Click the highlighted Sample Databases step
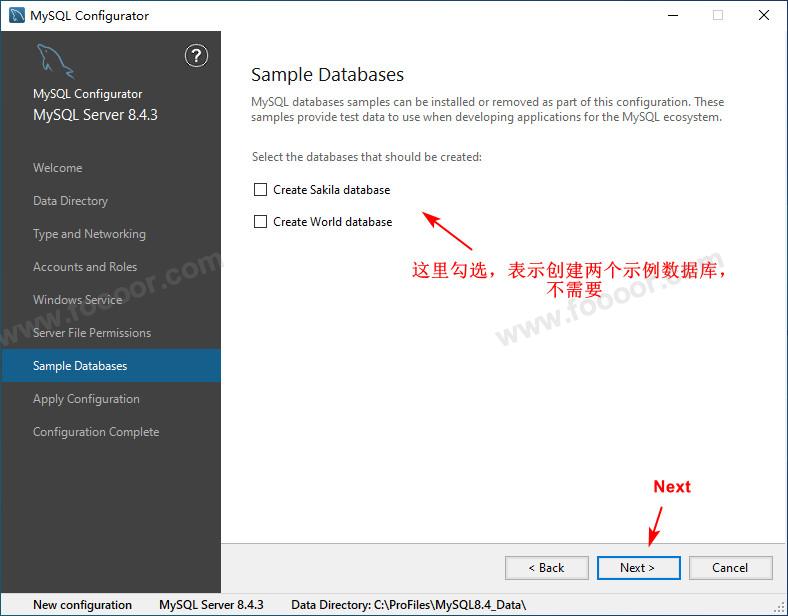This screenshot has height=616, width=788. [x=80, y=366]
